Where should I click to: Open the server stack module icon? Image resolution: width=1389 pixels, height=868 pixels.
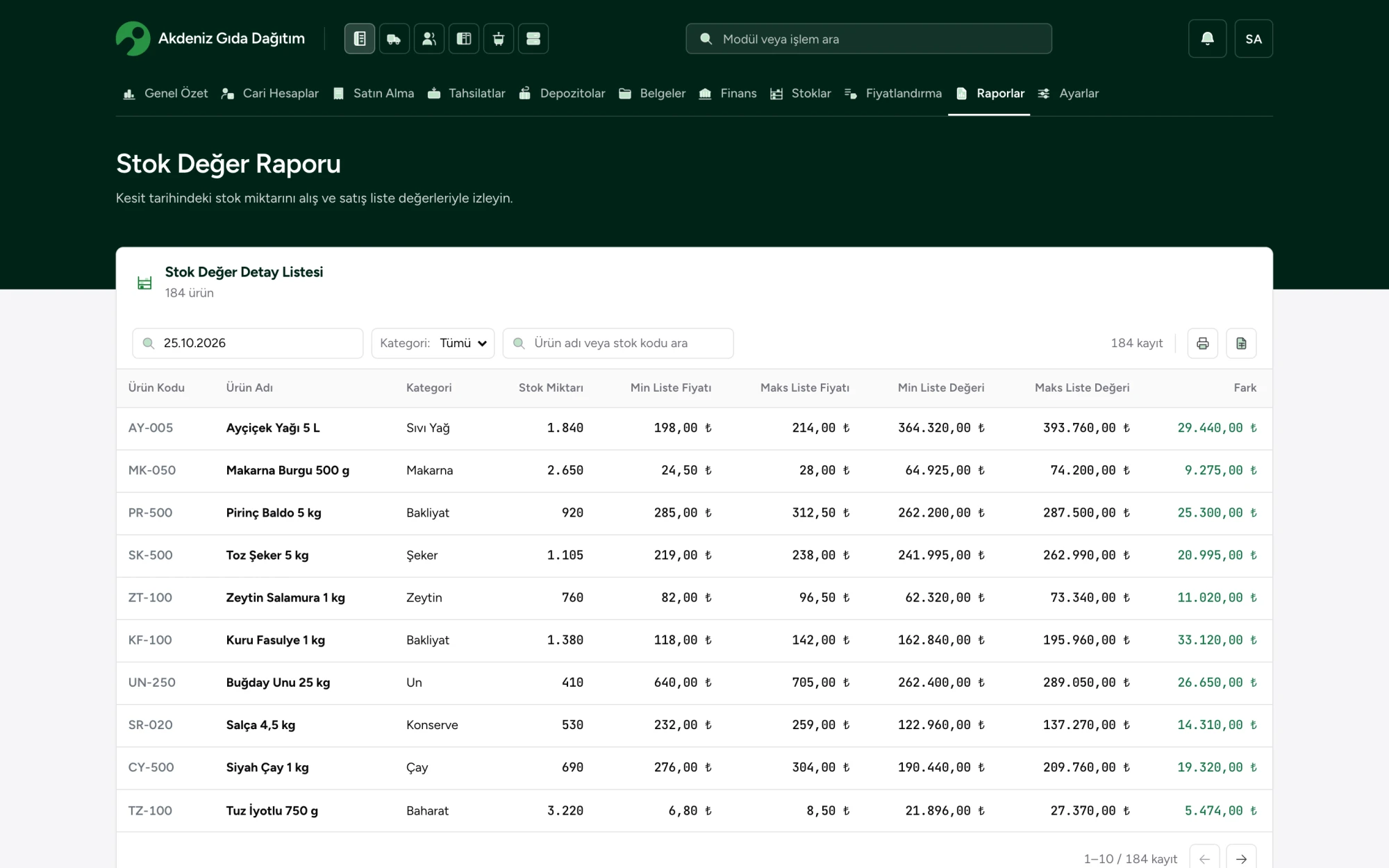(x=533, y=39)
